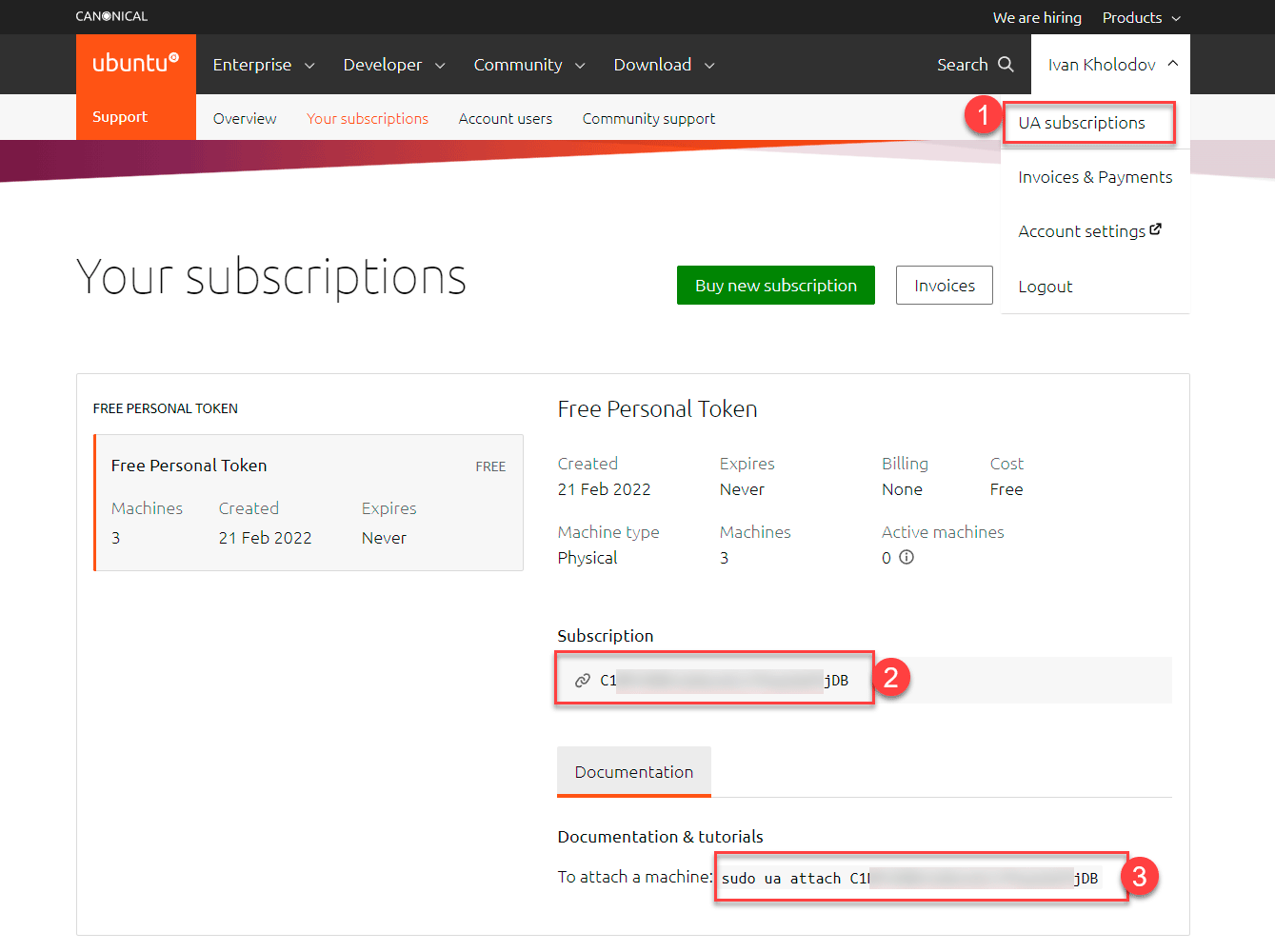Open the Account users tab
This screenshot has height=952, width=1275.
click(x=505, y=119)
